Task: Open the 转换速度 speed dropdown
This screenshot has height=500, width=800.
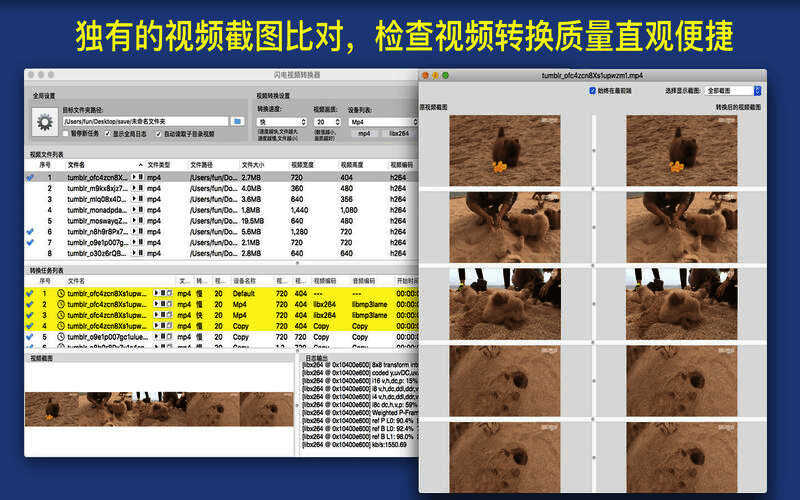Action: [x=281, y=121]
